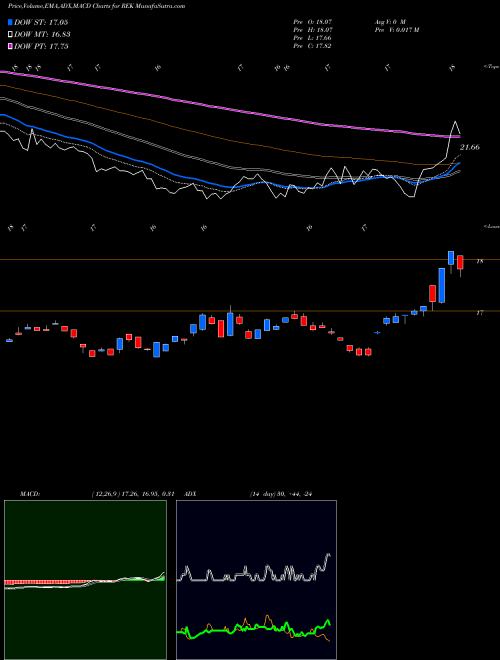
Task: Click the 'Pre L: 17.66' value
Action: pyautogui.click(x=314, y=38)
